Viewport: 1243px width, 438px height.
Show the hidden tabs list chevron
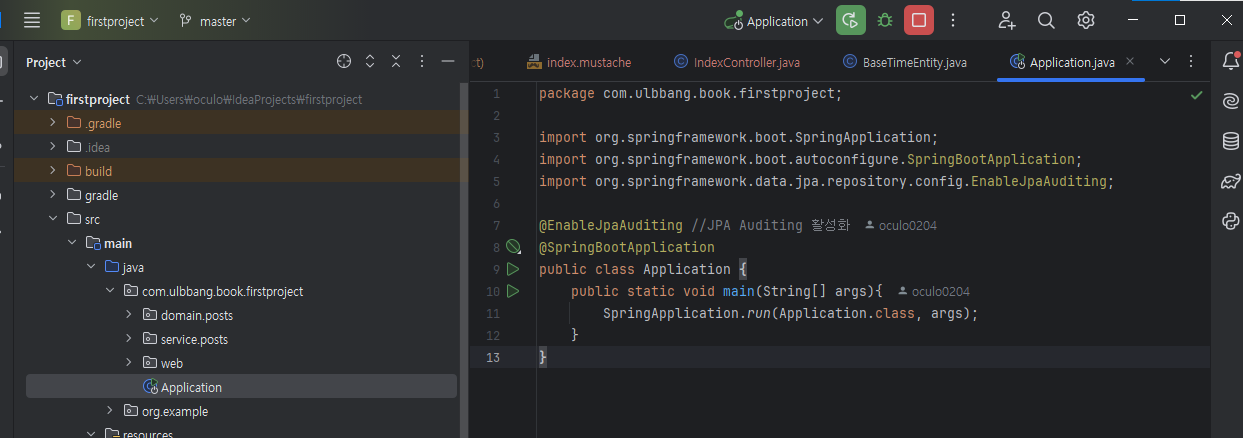click(x=1165, y=62)
